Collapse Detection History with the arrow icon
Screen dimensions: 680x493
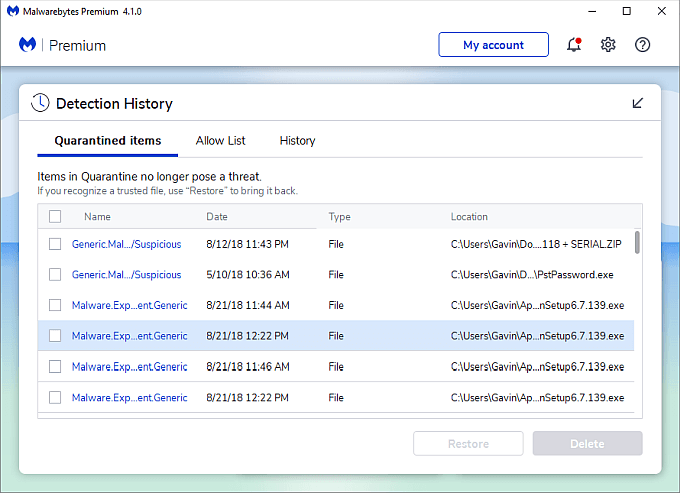638,103
